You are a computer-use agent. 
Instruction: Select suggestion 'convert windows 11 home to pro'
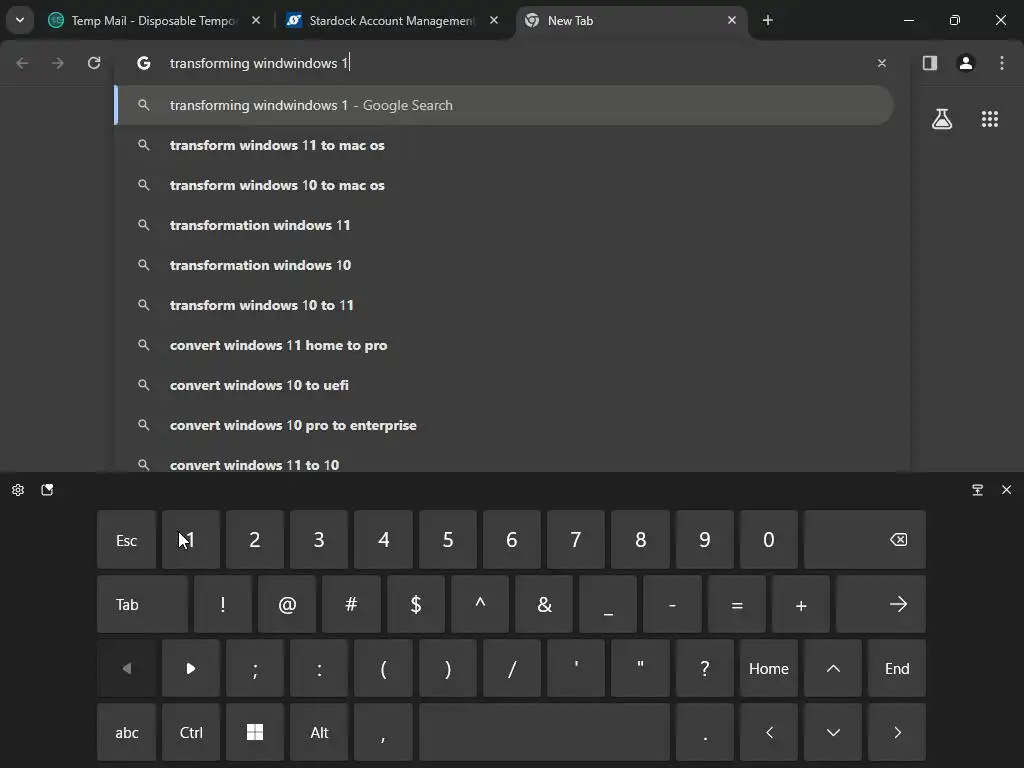coord(504,345)
